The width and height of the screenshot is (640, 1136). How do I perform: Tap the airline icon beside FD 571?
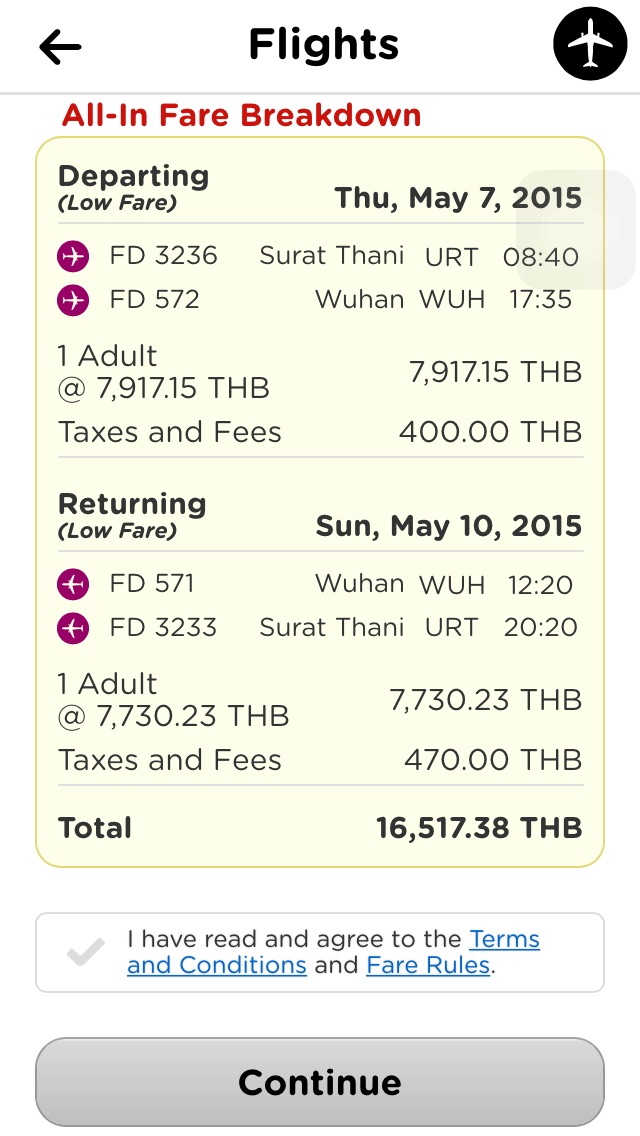tap(73, 583)
